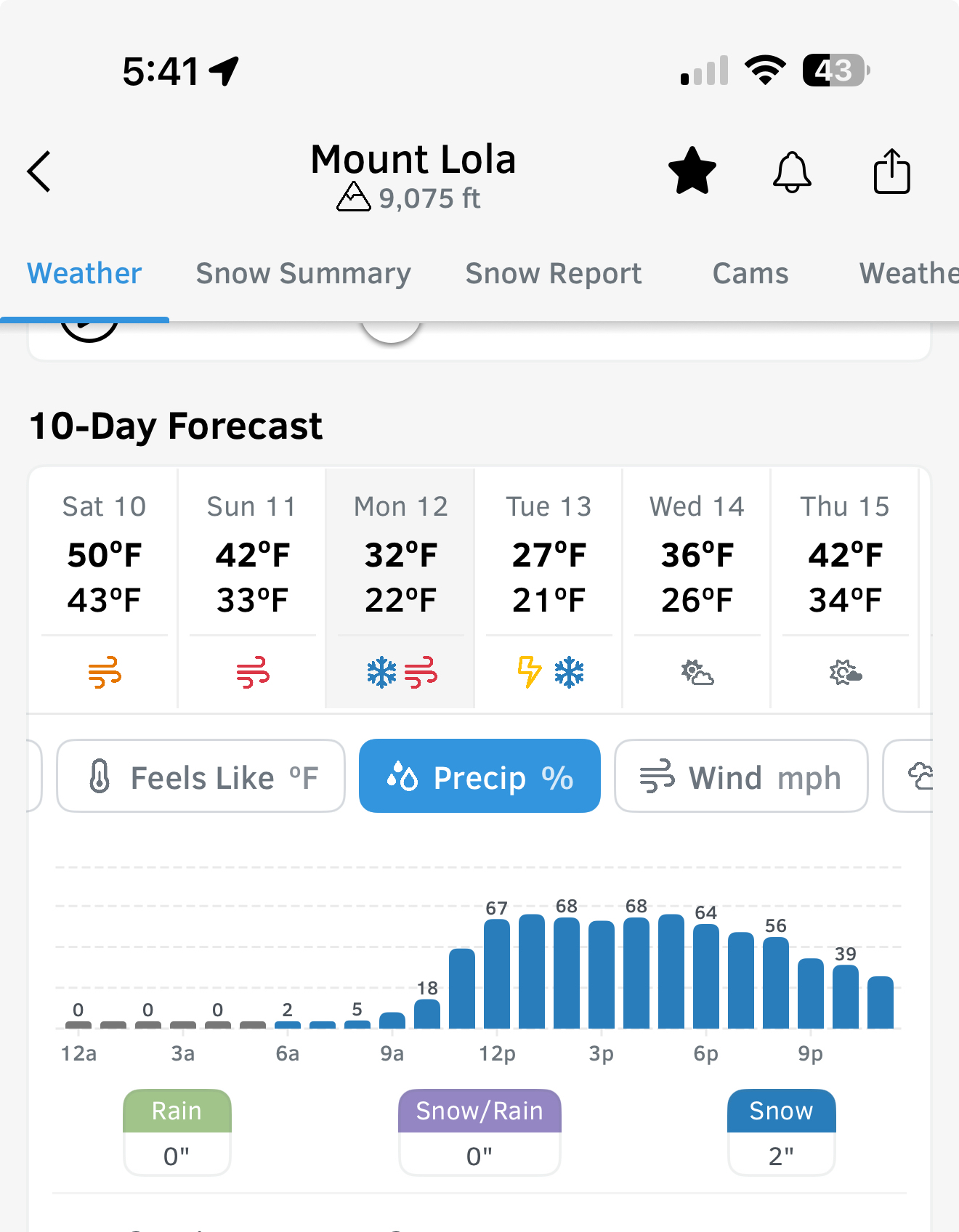Viewport: 959px width, 1232px height.
Task: Select Wed 14 partly cloudy icon
Action: click(697, 673)
